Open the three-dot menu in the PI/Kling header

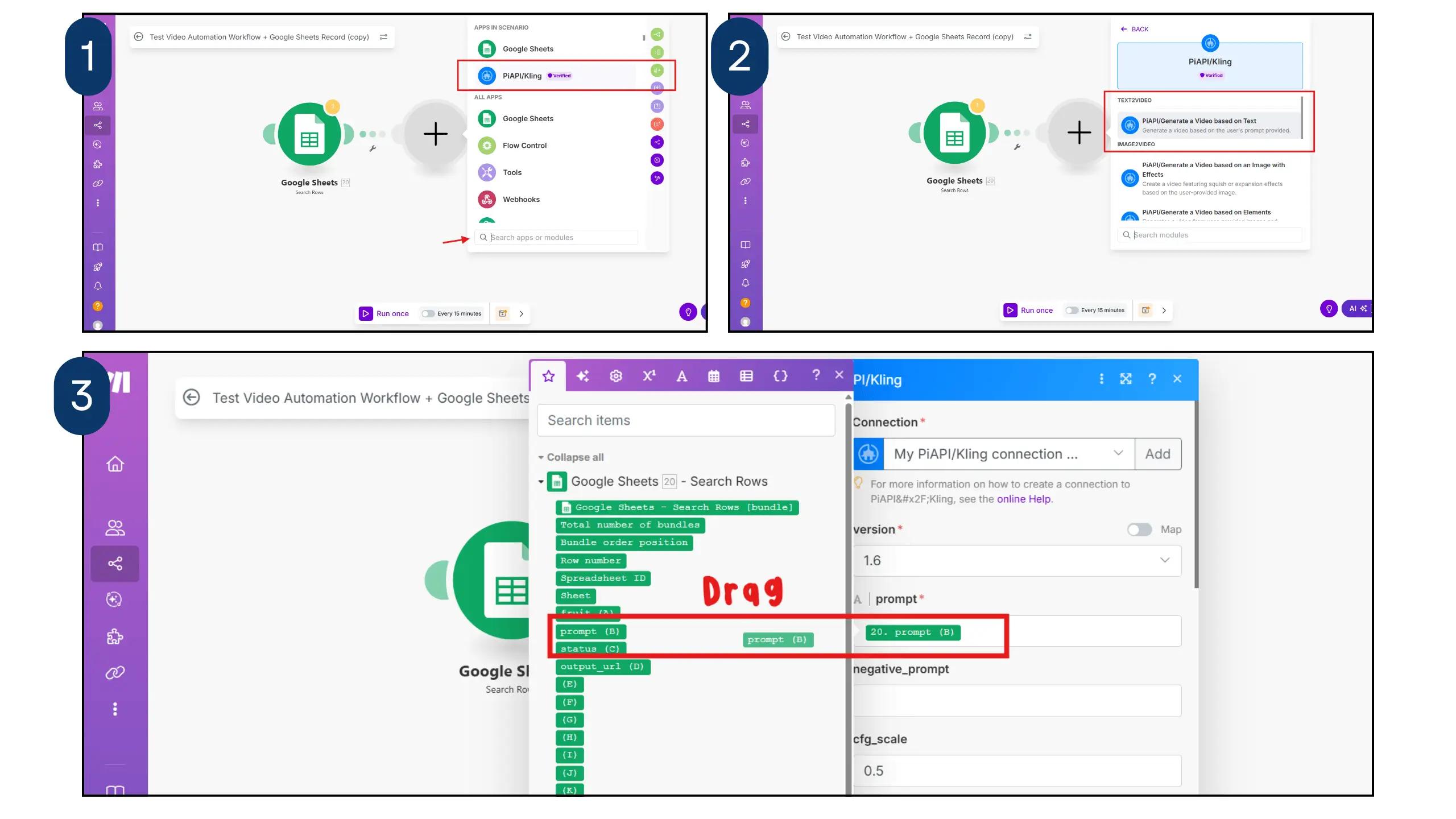[x=1102, y=379]
